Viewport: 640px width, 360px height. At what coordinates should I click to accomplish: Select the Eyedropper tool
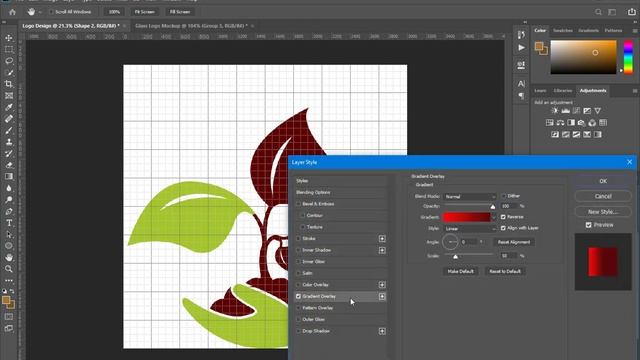[x=9, y=107]
